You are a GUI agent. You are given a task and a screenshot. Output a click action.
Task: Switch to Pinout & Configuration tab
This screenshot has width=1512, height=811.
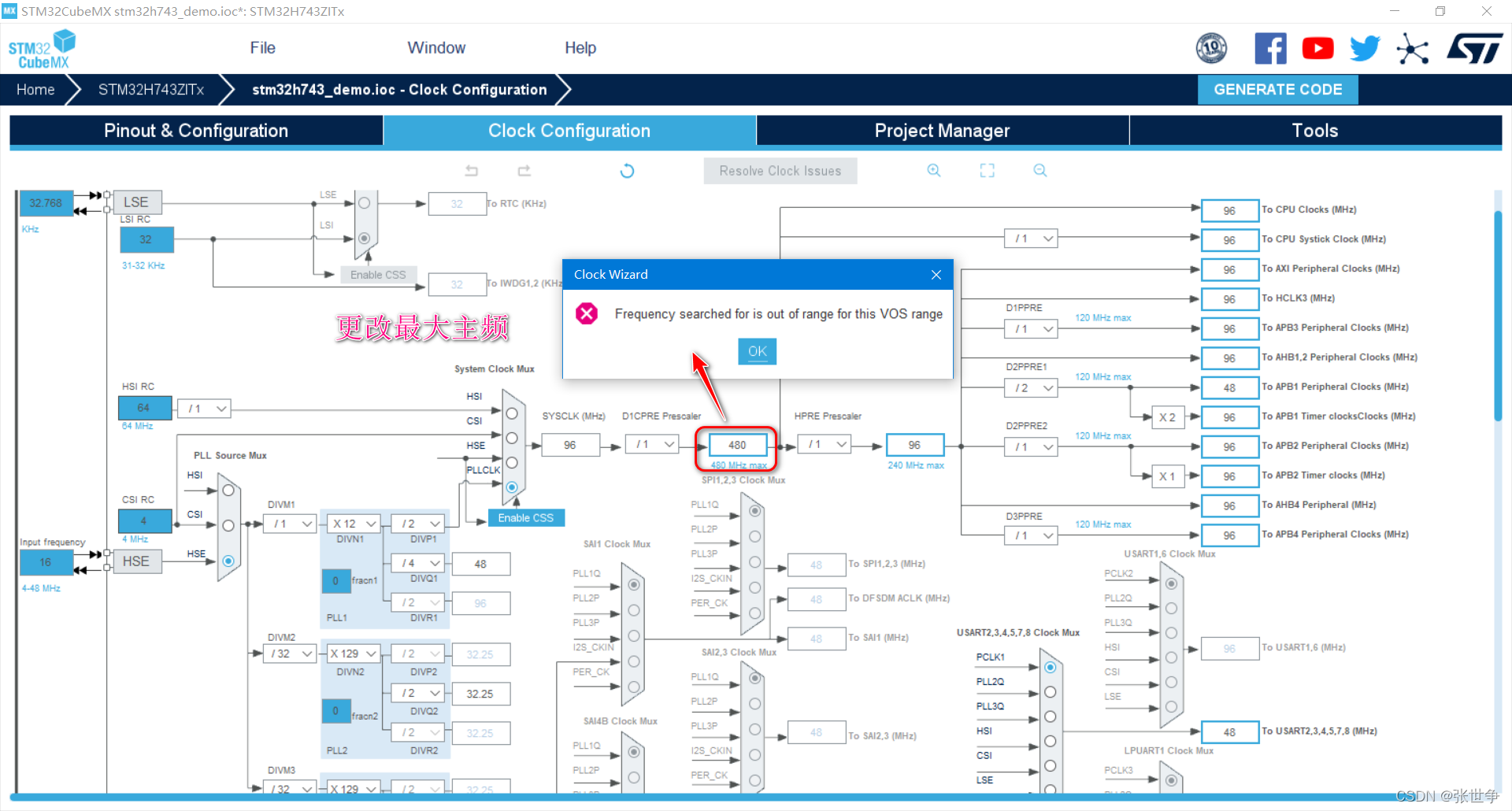click(x=196, y=131)
